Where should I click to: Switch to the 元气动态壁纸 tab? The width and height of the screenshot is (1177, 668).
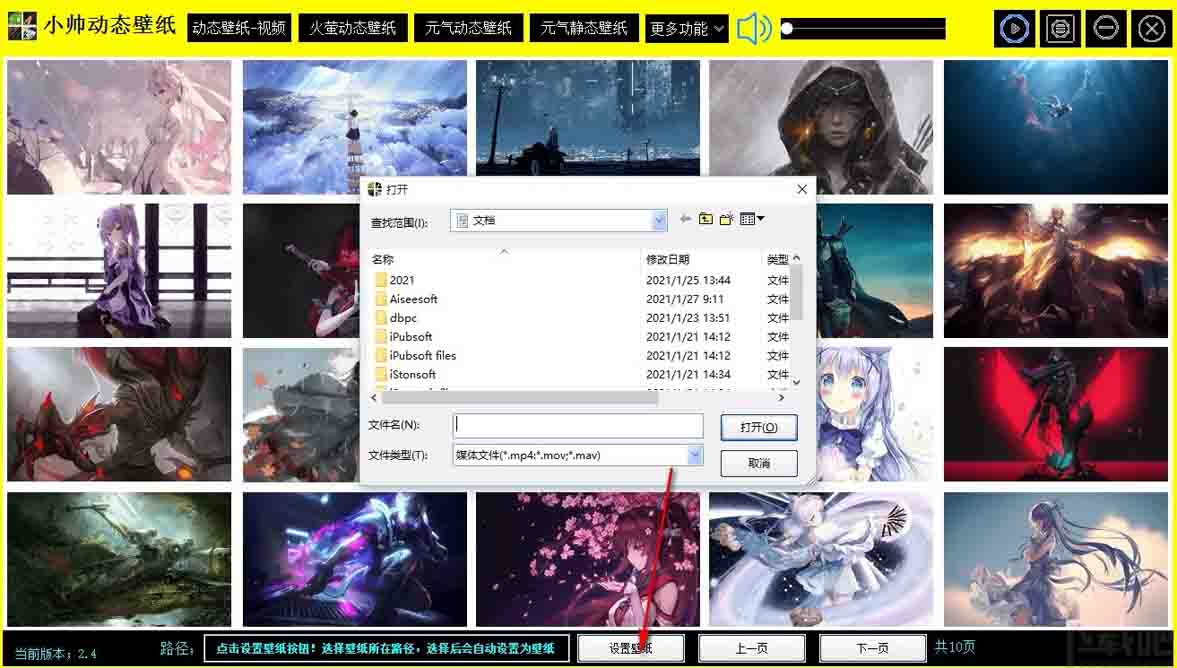pyautogui.click(x=468, y=29)
